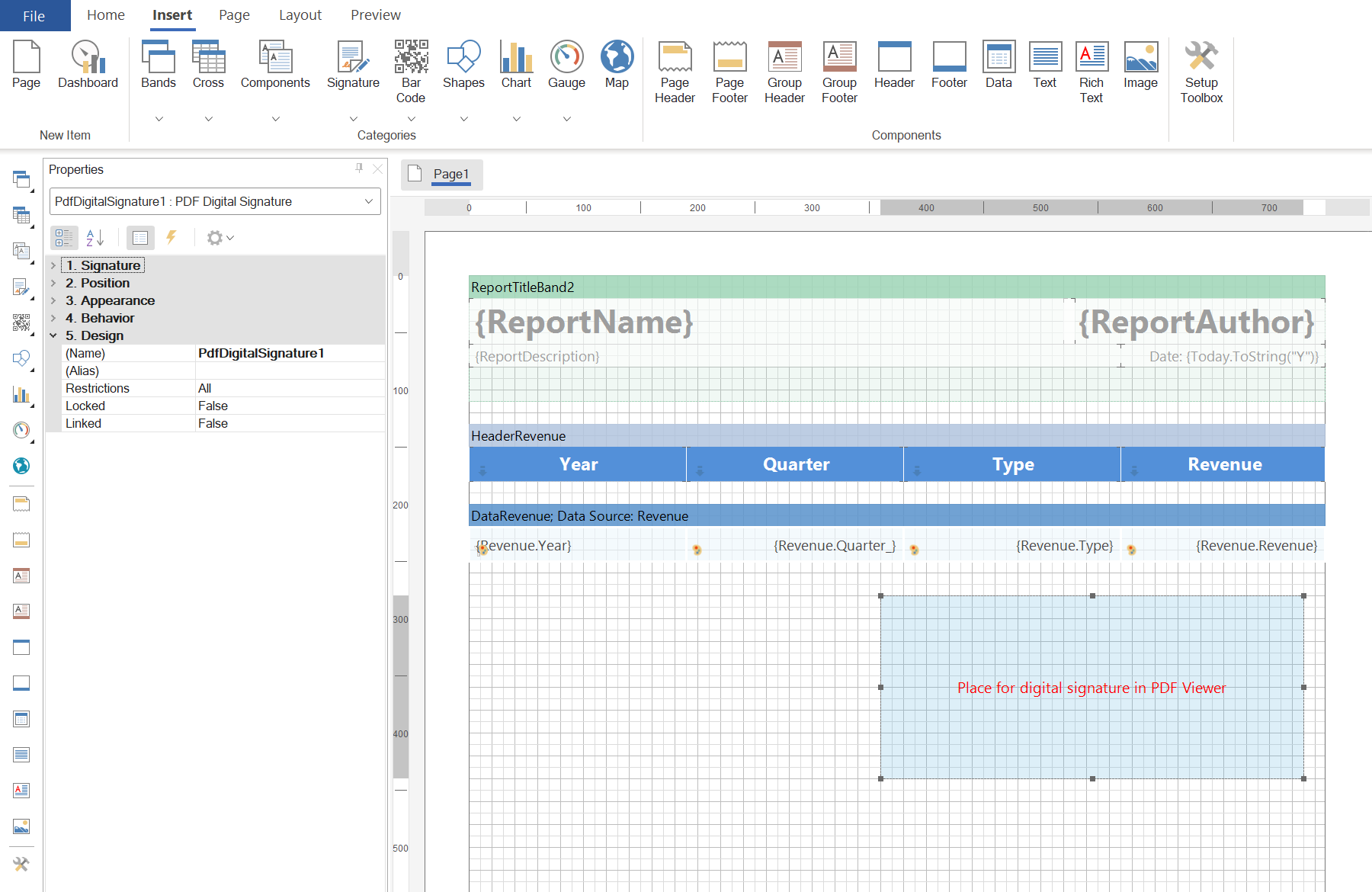Click the wrench tools icon at the sidebar bottom
The width and height of the screenshot is (1372, 892).
[21, 864]
